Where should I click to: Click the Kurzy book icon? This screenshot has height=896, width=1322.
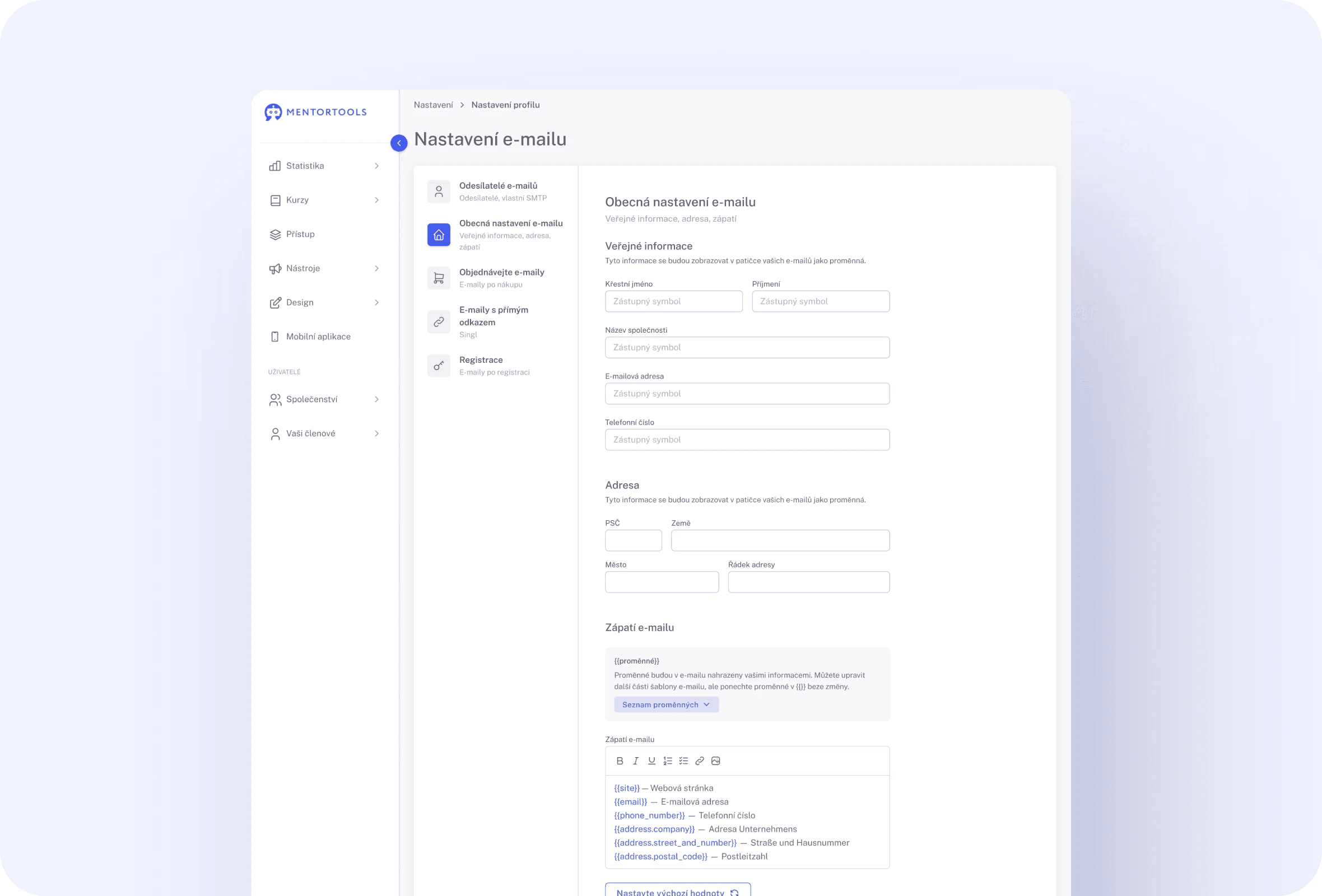pyautogui.click(x=274, y=200)
